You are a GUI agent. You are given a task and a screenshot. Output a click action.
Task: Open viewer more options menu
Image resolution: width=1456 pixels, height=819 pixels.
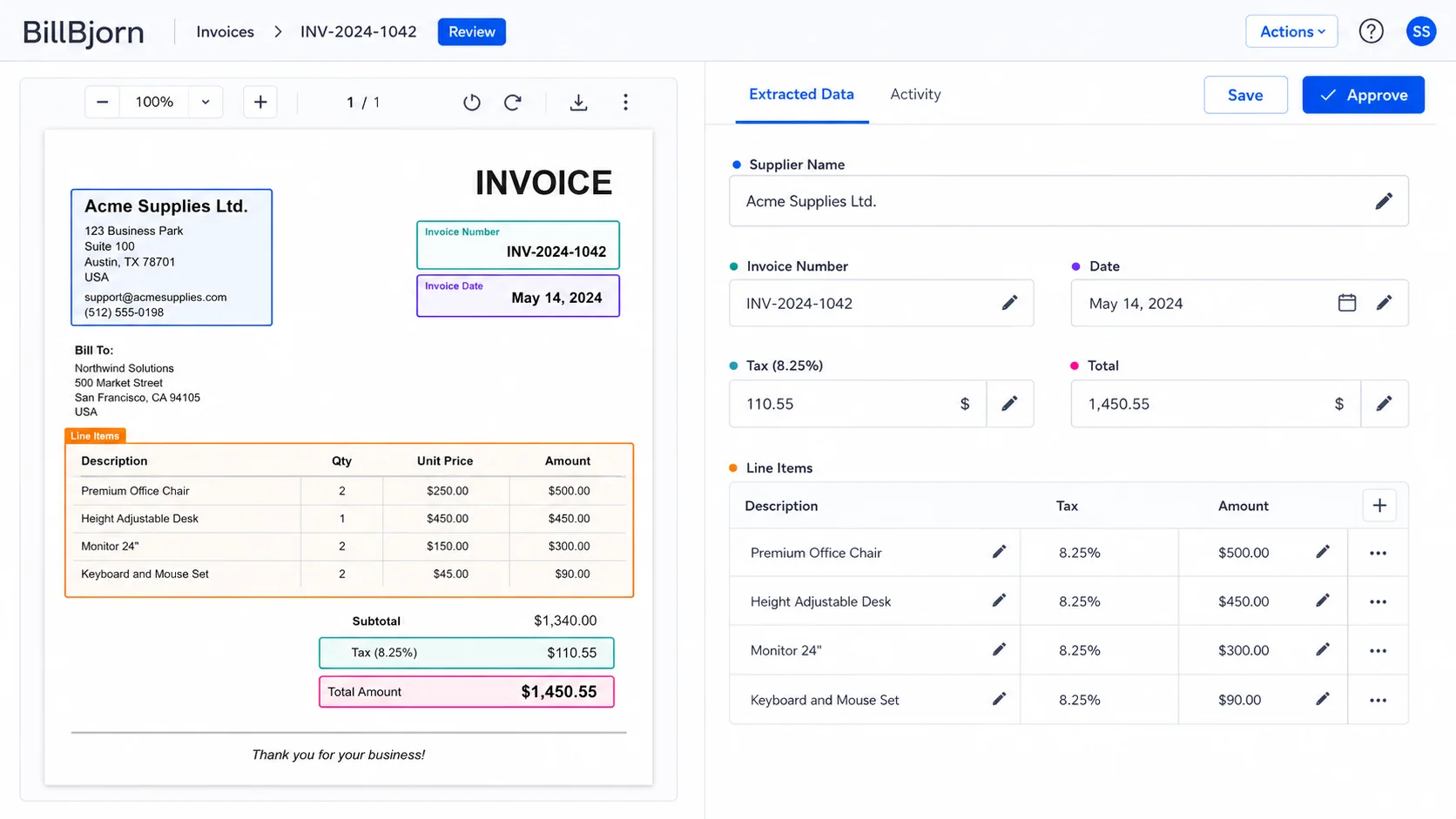click(625, 102)
